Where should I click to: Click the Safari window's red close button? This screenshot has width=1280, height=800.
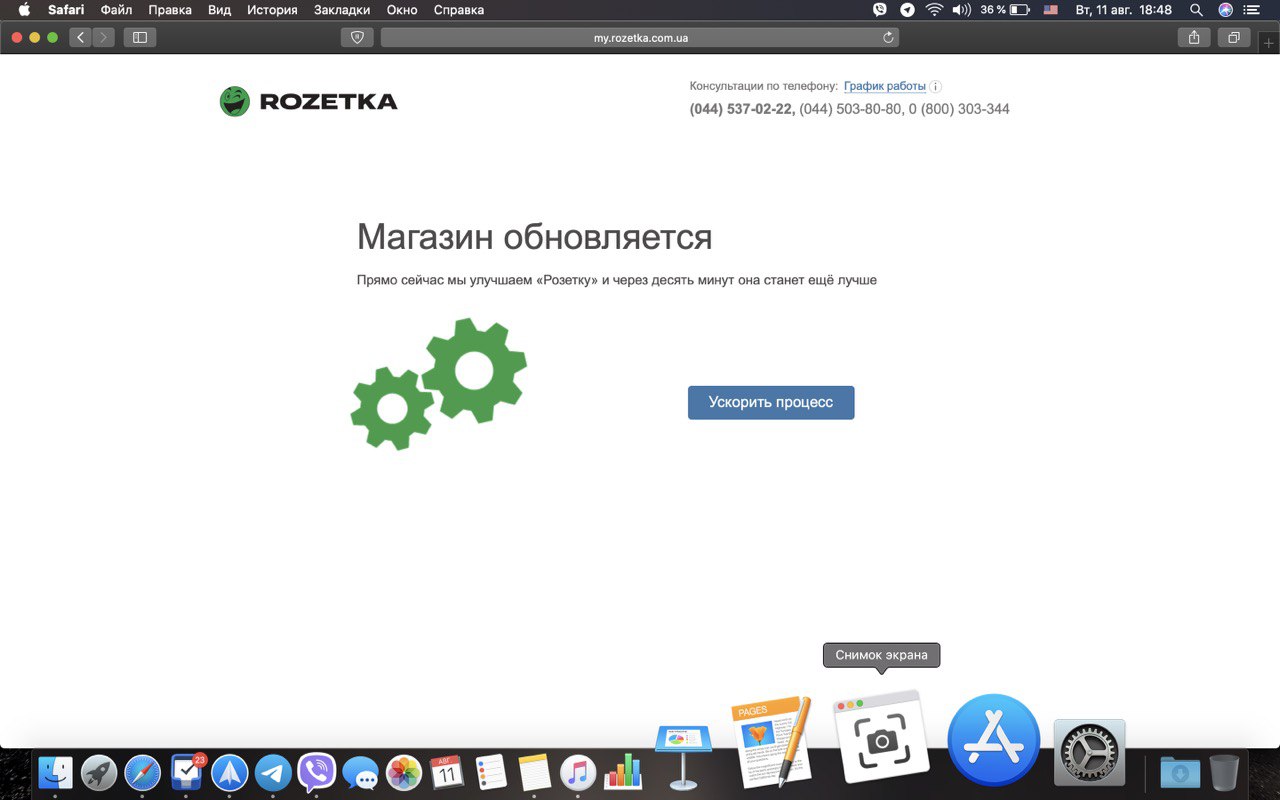click(18, 38)
